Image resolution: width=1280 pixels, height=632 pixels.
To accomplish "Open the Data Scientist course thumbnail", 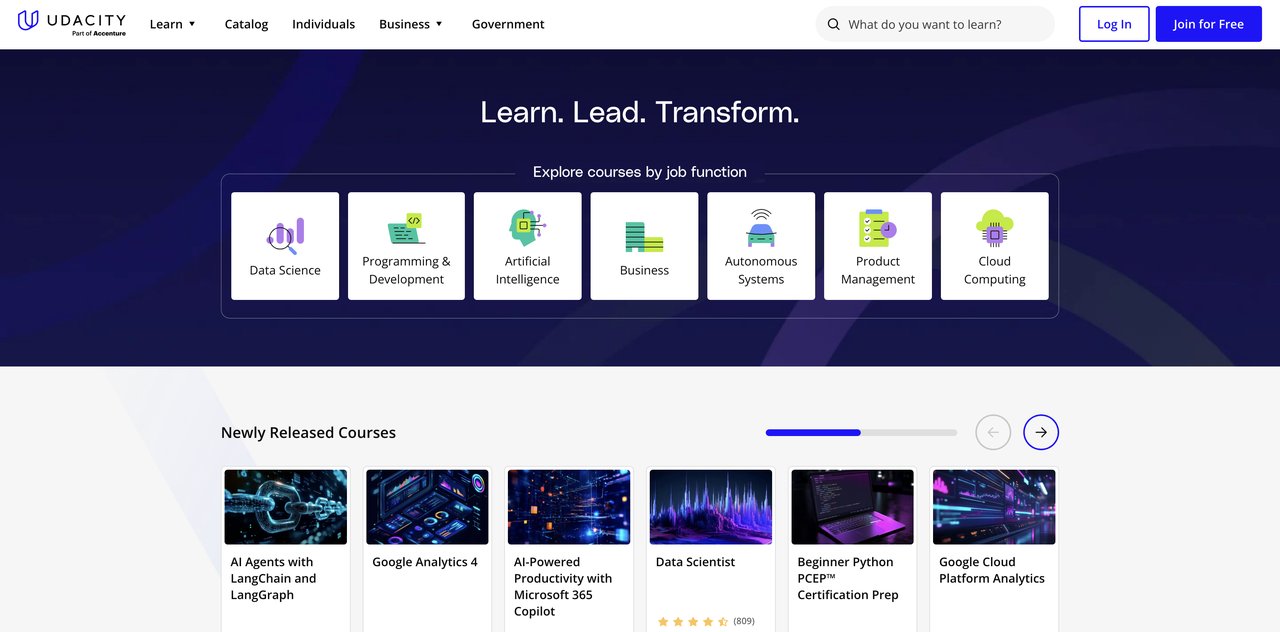I will tap(711, 507).
